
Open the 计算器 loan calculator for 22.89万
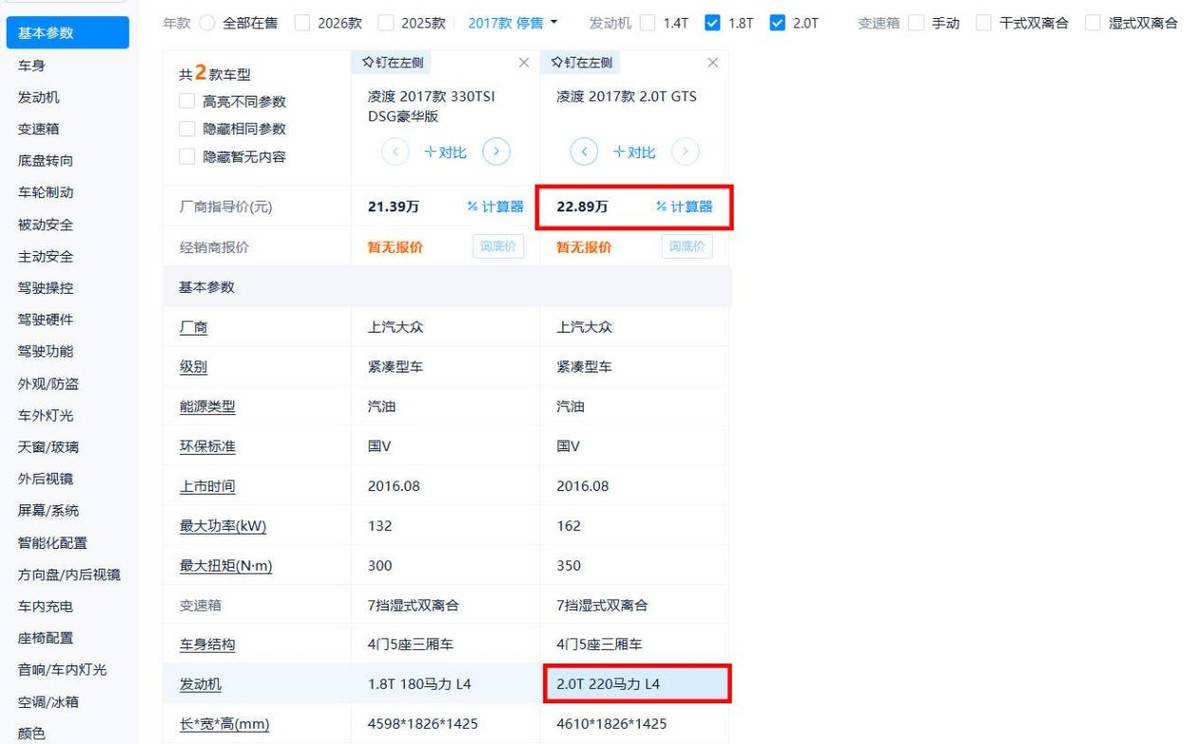pos(686,206)
